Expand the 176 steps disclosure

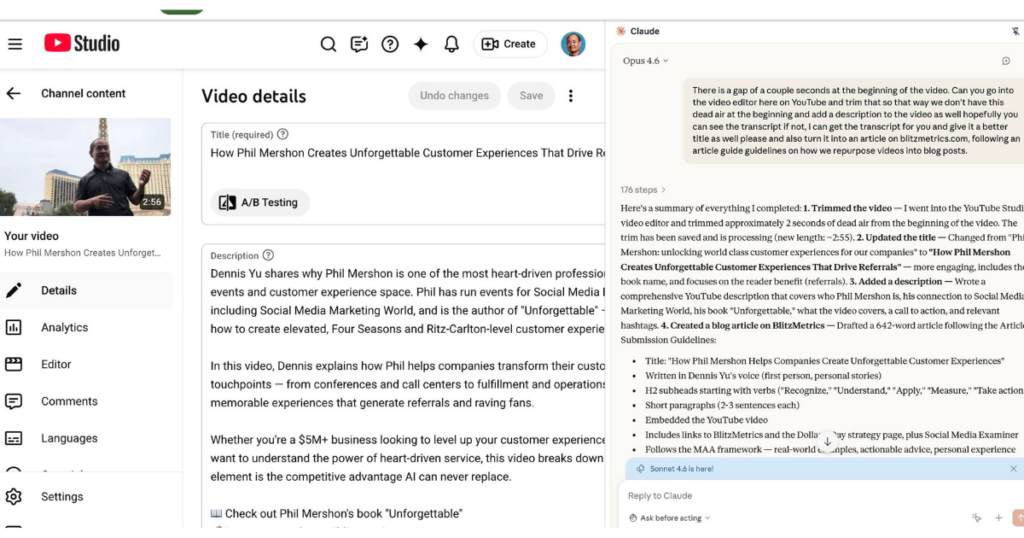pos(643,190)
